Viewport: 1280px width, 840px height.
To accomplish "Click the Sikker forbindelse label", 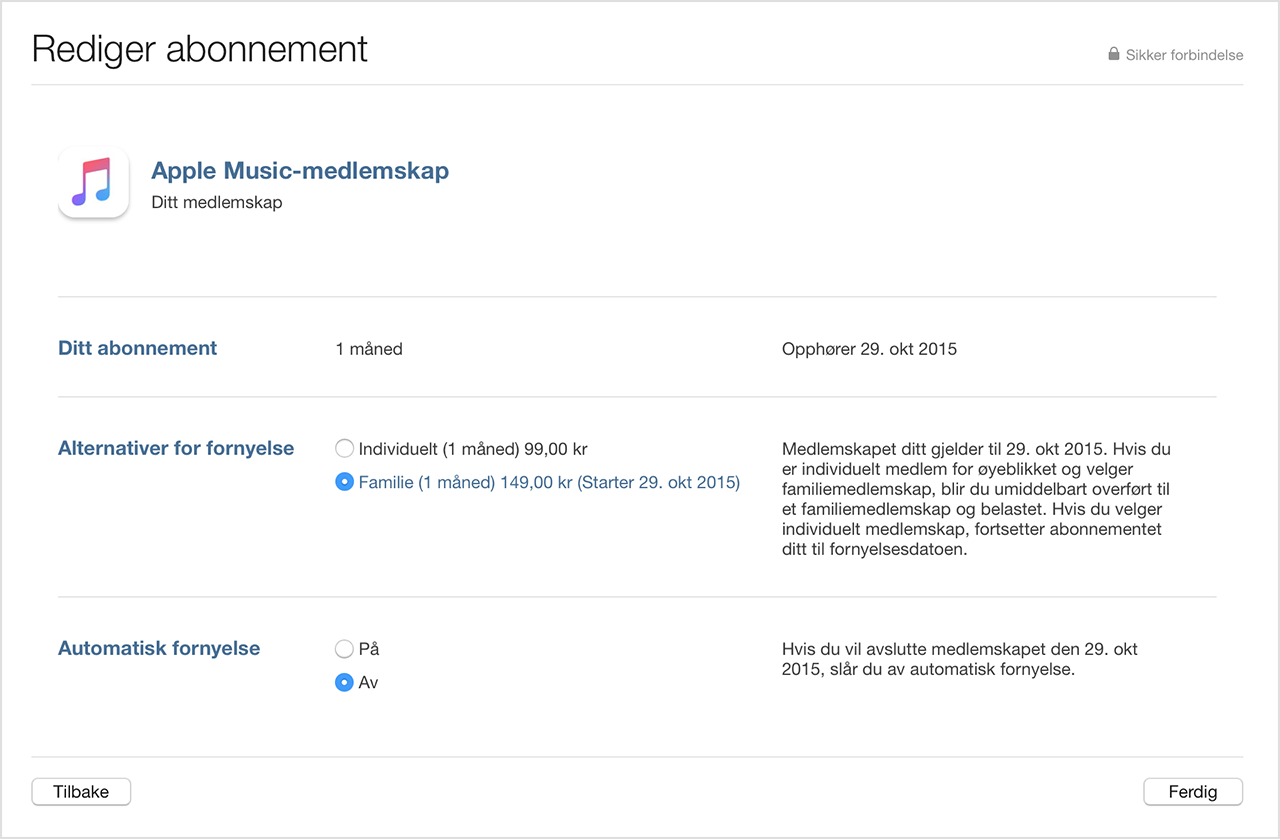I will (x=1184, y=55).
